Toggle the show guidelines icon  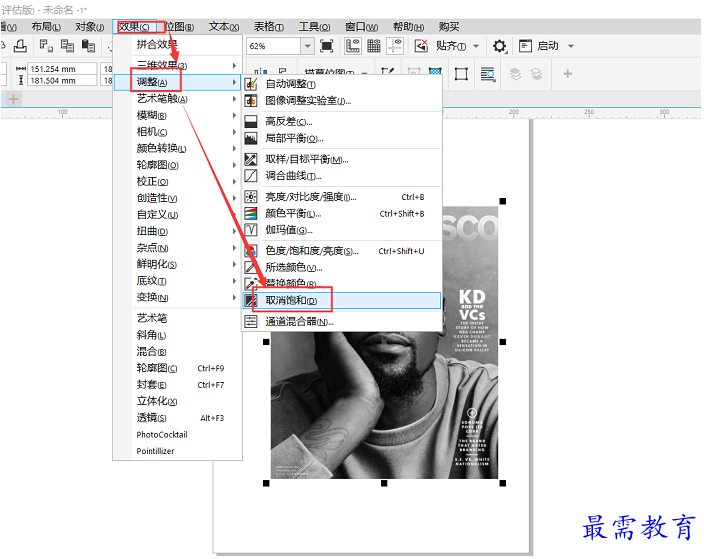point(395,46)
